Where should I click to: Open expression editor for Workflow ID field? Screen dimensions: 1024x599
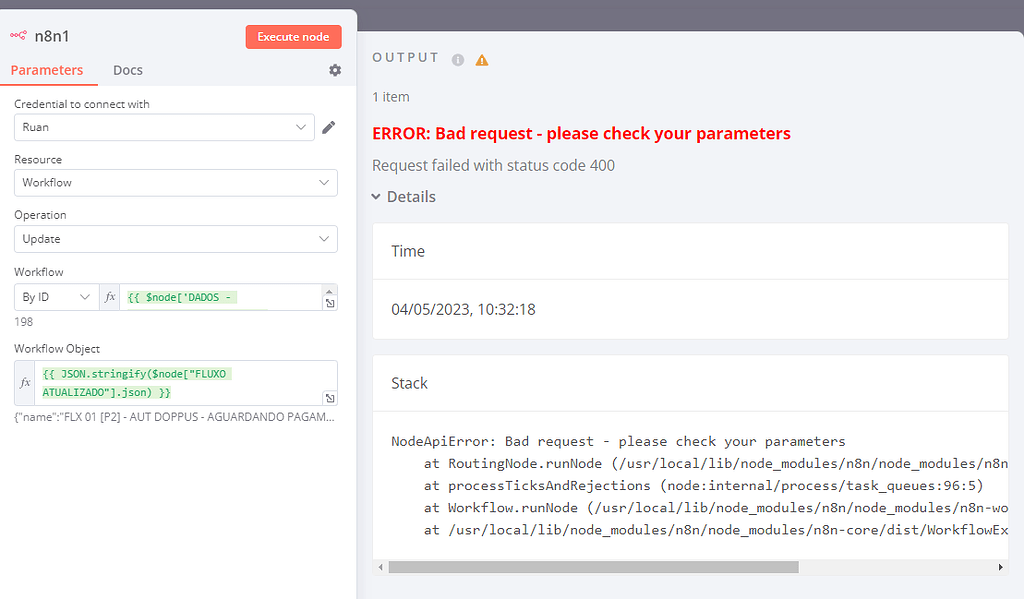tap(330, 303)
